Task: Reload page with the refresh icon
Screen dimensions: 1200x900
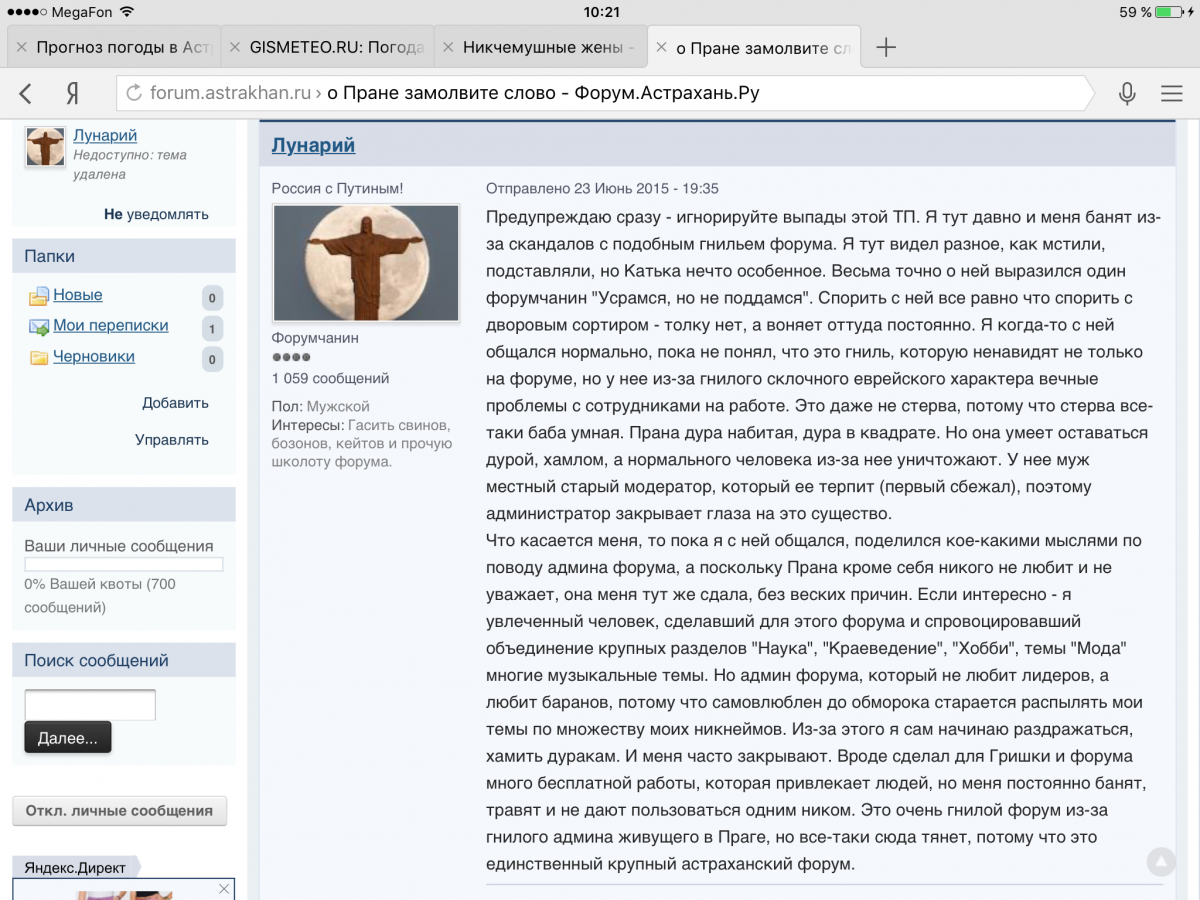Action: pos(134,94)
